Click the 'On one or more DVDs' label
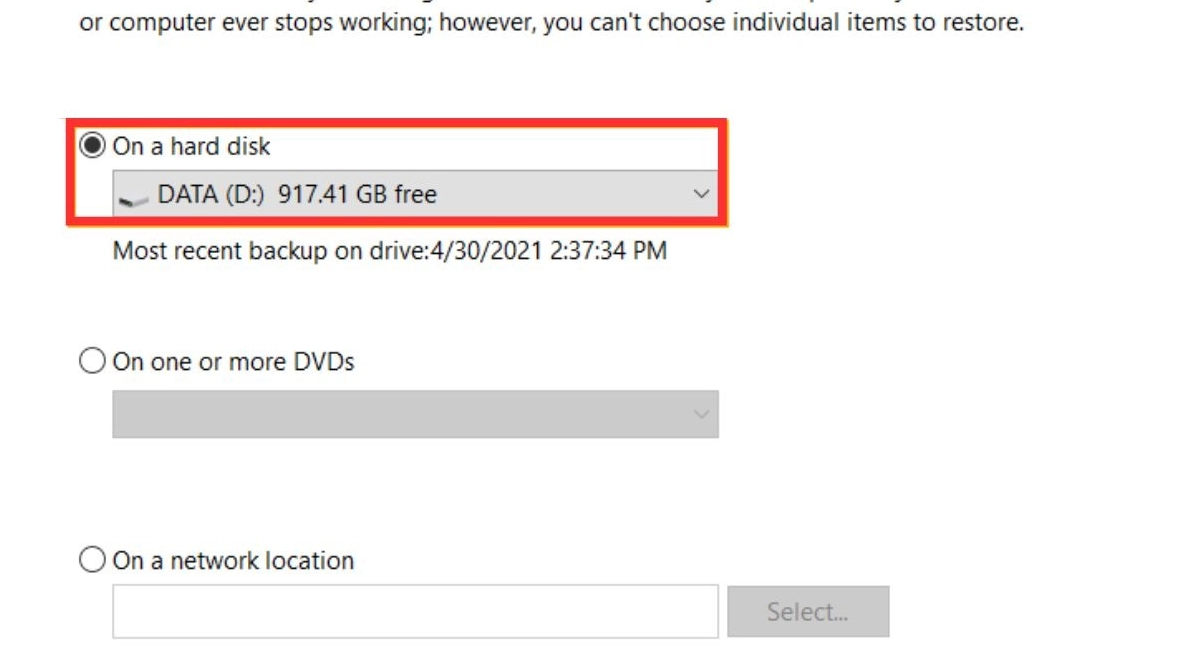 (234, 361)
